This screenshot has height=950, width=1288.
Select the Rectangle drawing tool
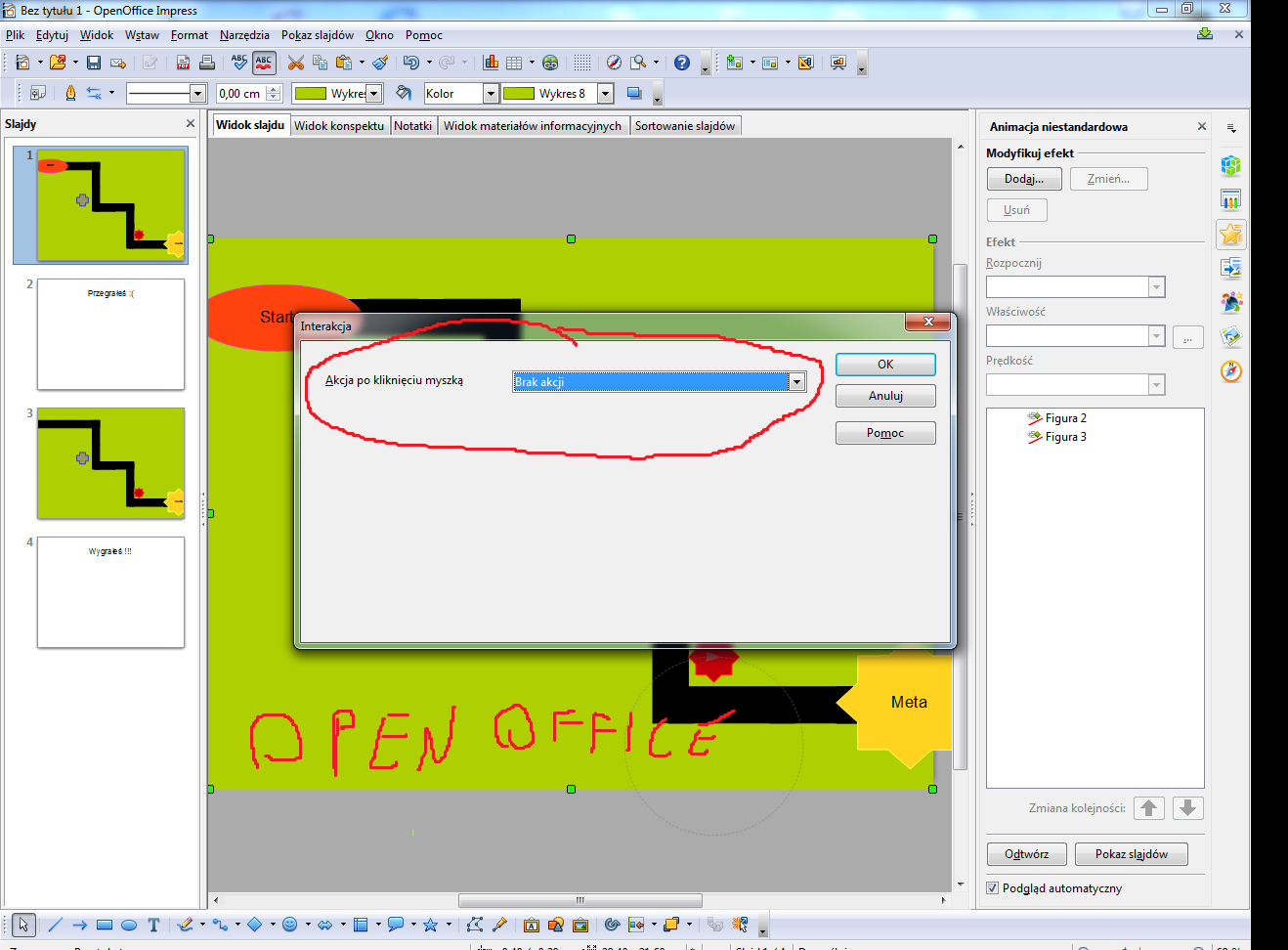[x=105, y=925]
